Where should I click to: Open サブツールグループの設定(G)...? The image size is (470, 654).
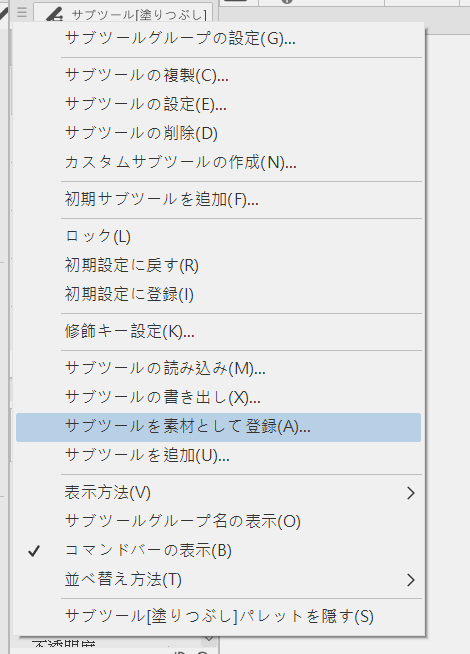[x=219, y=38]
